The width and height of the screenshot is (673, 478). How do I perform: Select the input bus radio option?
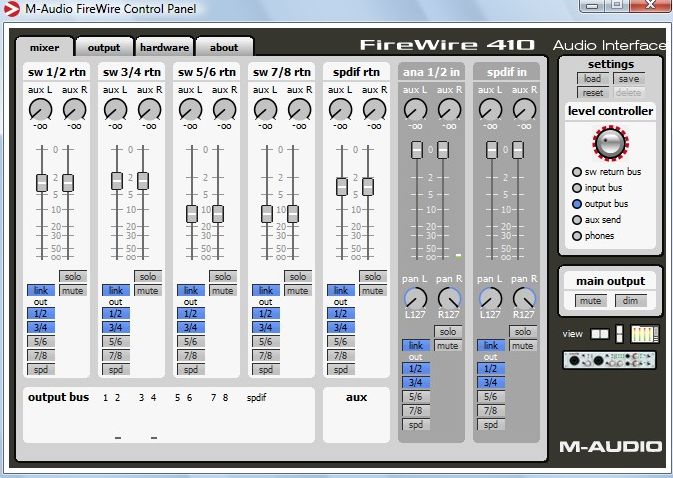(x=577, y=188)
